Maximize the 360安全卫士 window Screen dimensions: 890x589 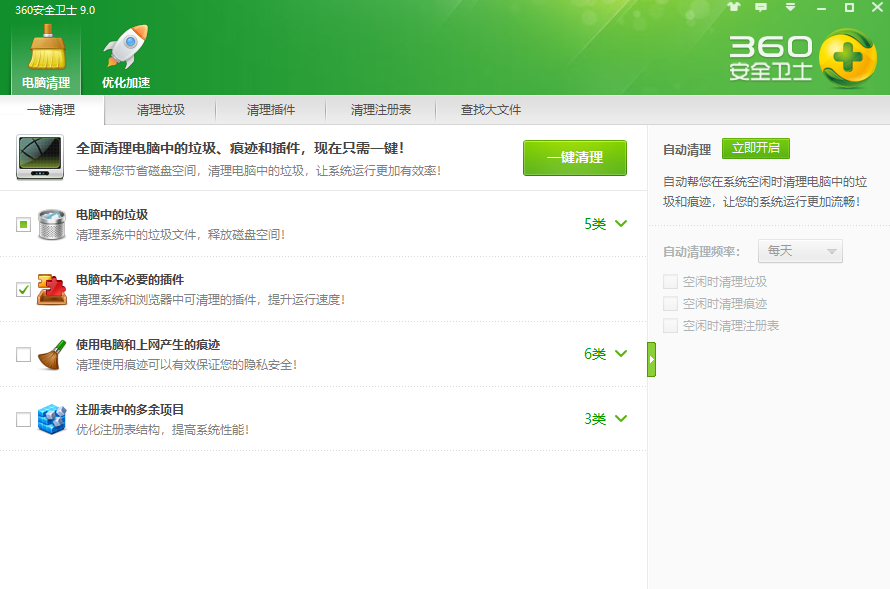click(x=849, y=7)
